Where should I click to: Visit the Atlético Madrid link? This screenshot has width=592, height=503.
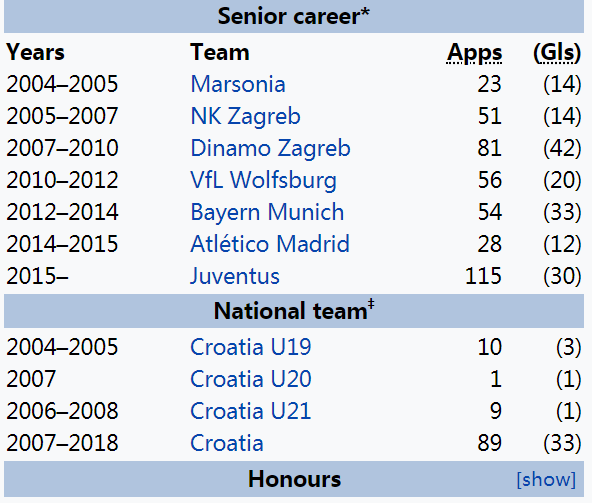pyautogui.click(x=270, y=244)
